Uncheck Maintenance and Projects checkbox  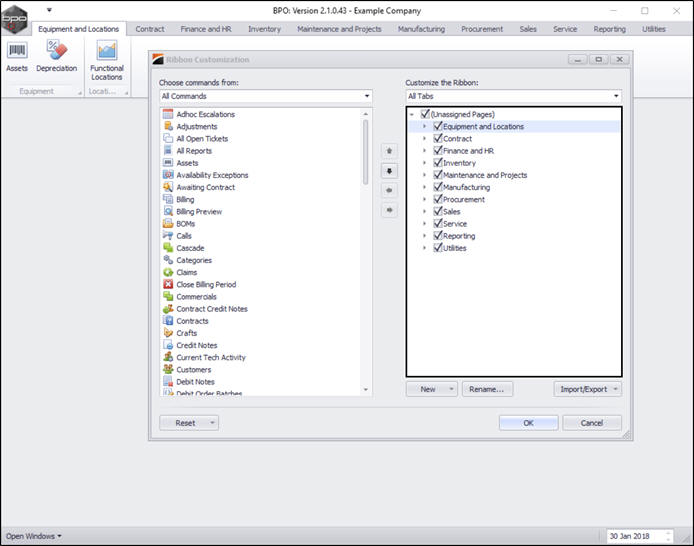[438, 175]
